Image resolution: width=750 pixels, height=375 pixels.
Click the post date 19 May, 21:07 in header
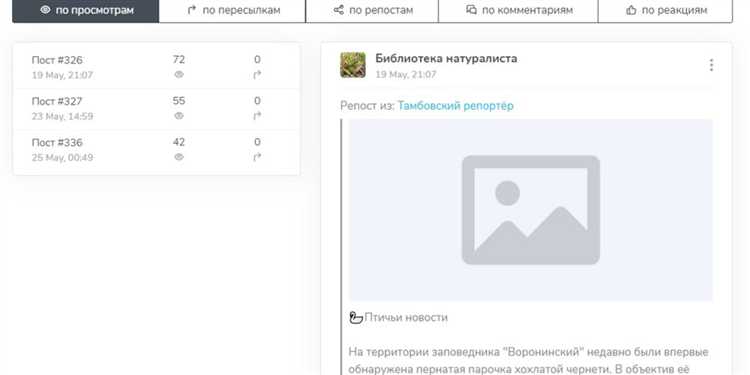click(x=406, y=75)
